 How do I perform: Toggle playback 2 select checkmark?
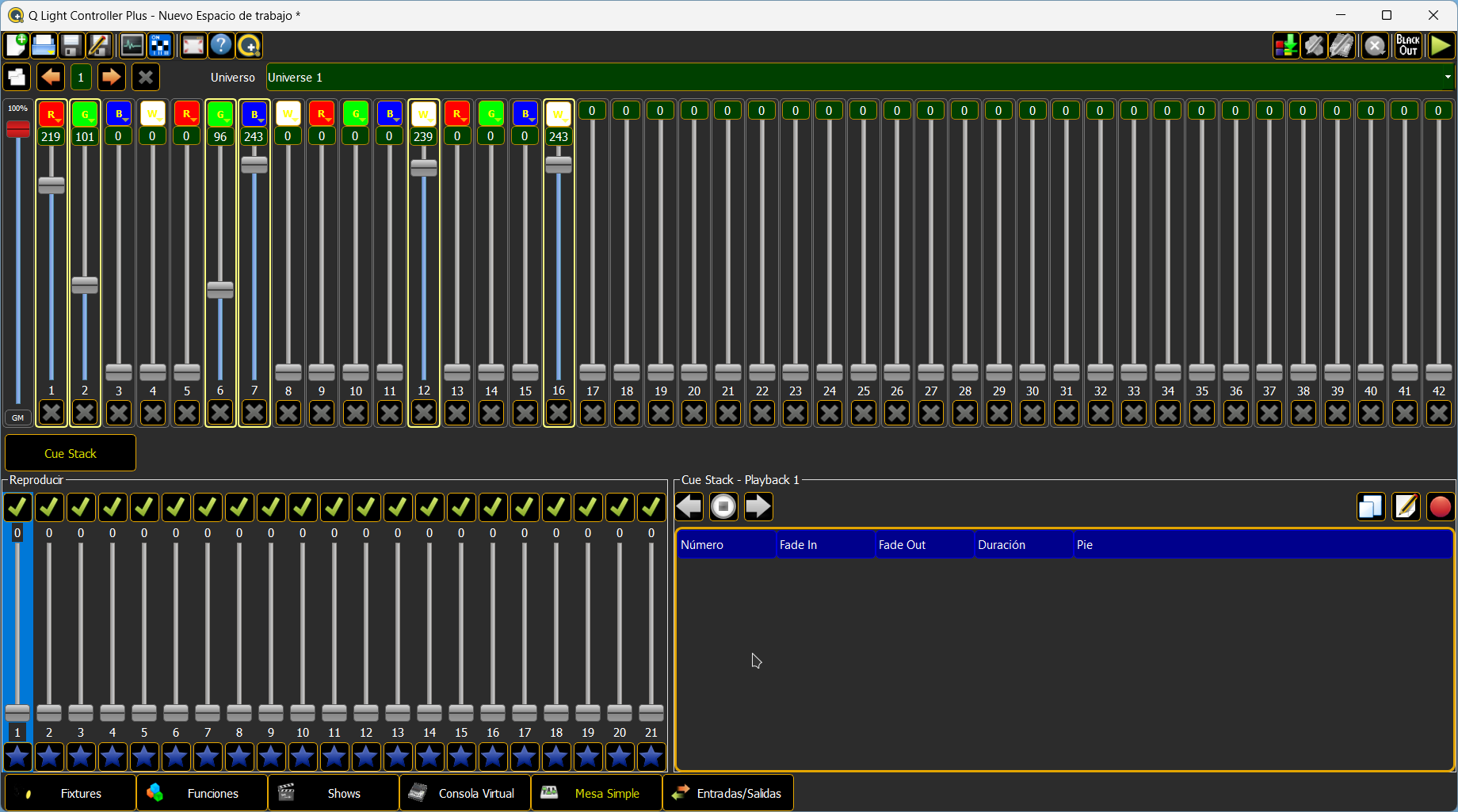click(x=49, y=507)
